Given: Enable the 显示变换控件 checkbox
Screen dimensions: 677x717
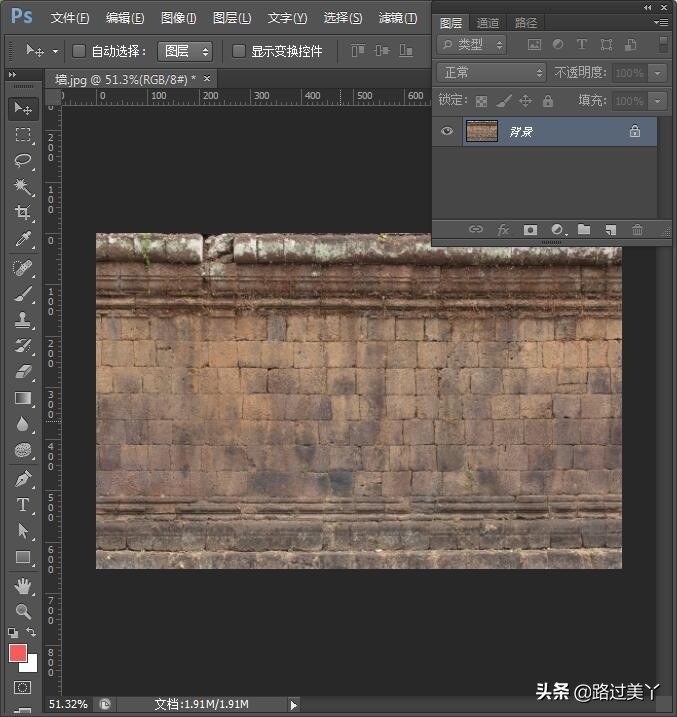Looking at the screenshot, I should [239, 51].
